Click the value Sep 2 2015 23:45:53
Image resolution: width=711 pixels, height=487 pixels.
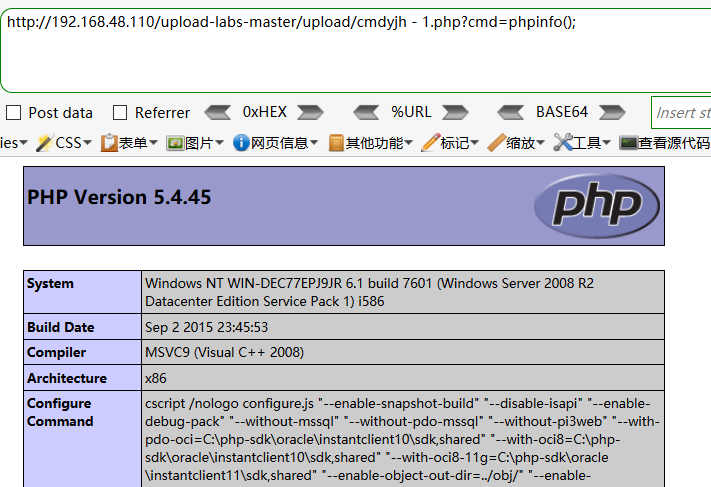(x=207, y=327)
